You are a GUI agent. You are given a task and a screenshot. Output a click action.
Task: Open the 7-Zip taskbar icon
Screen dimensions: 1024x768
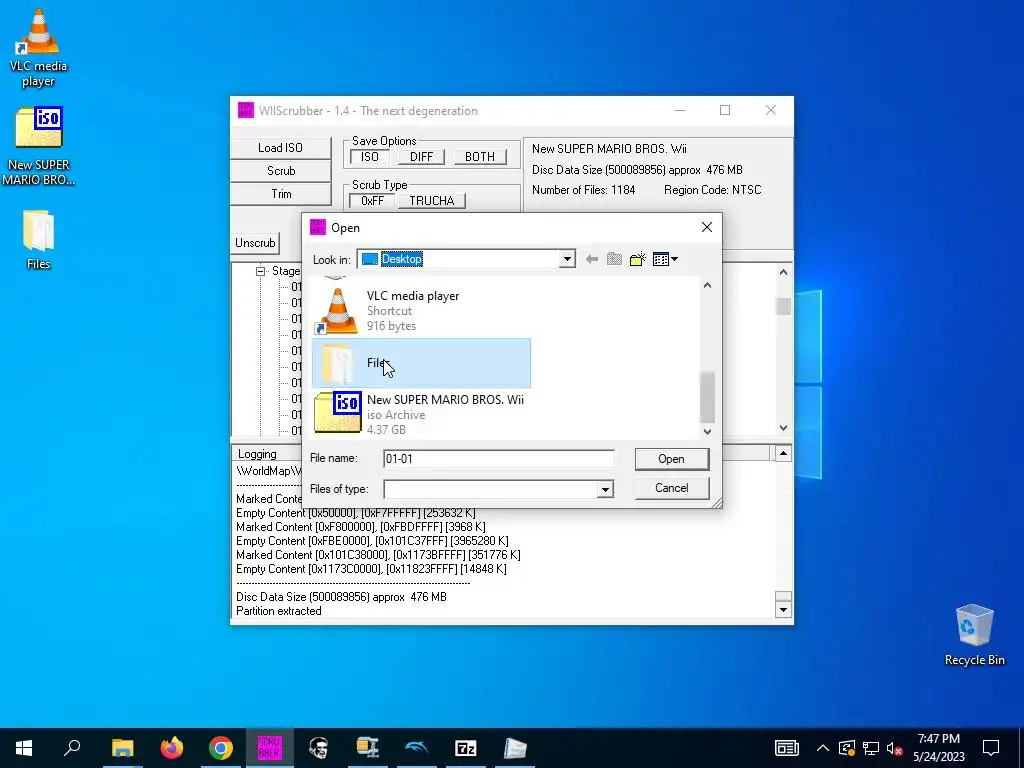click(x=466, y=748)
